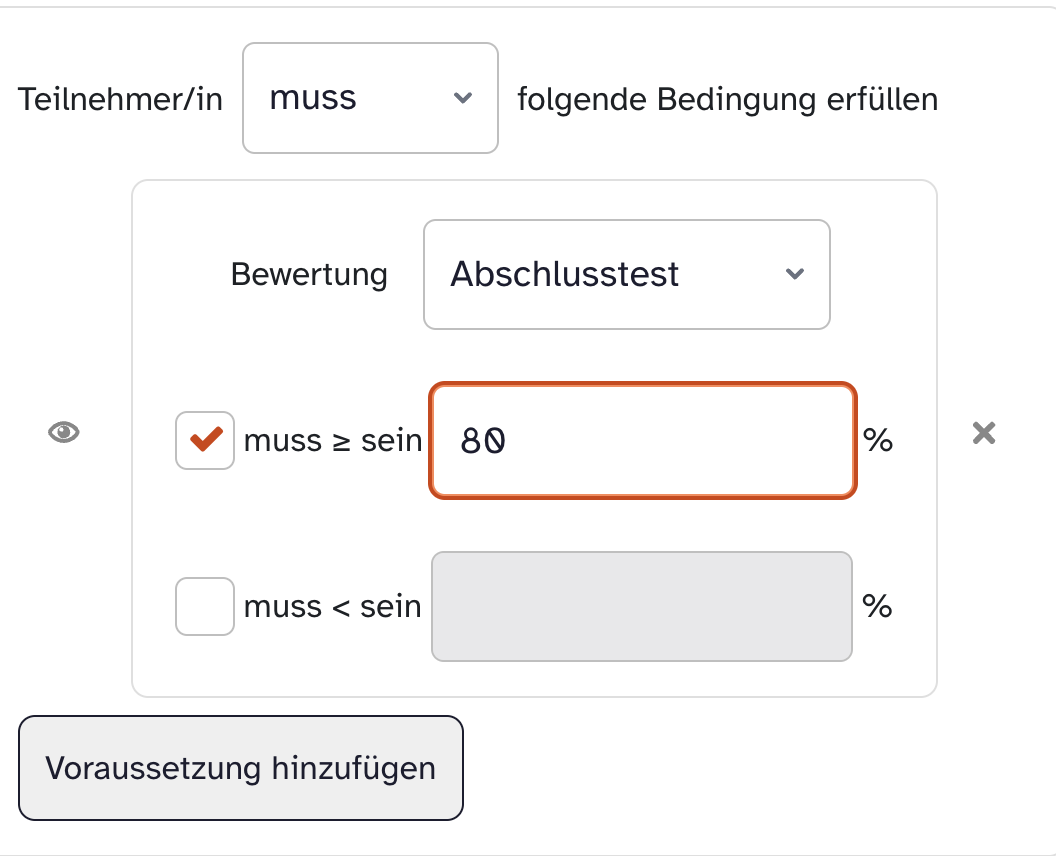The image size is (1056, 856).
Task: Click the orange checkmark tick icon
Action: coord(206,439)
